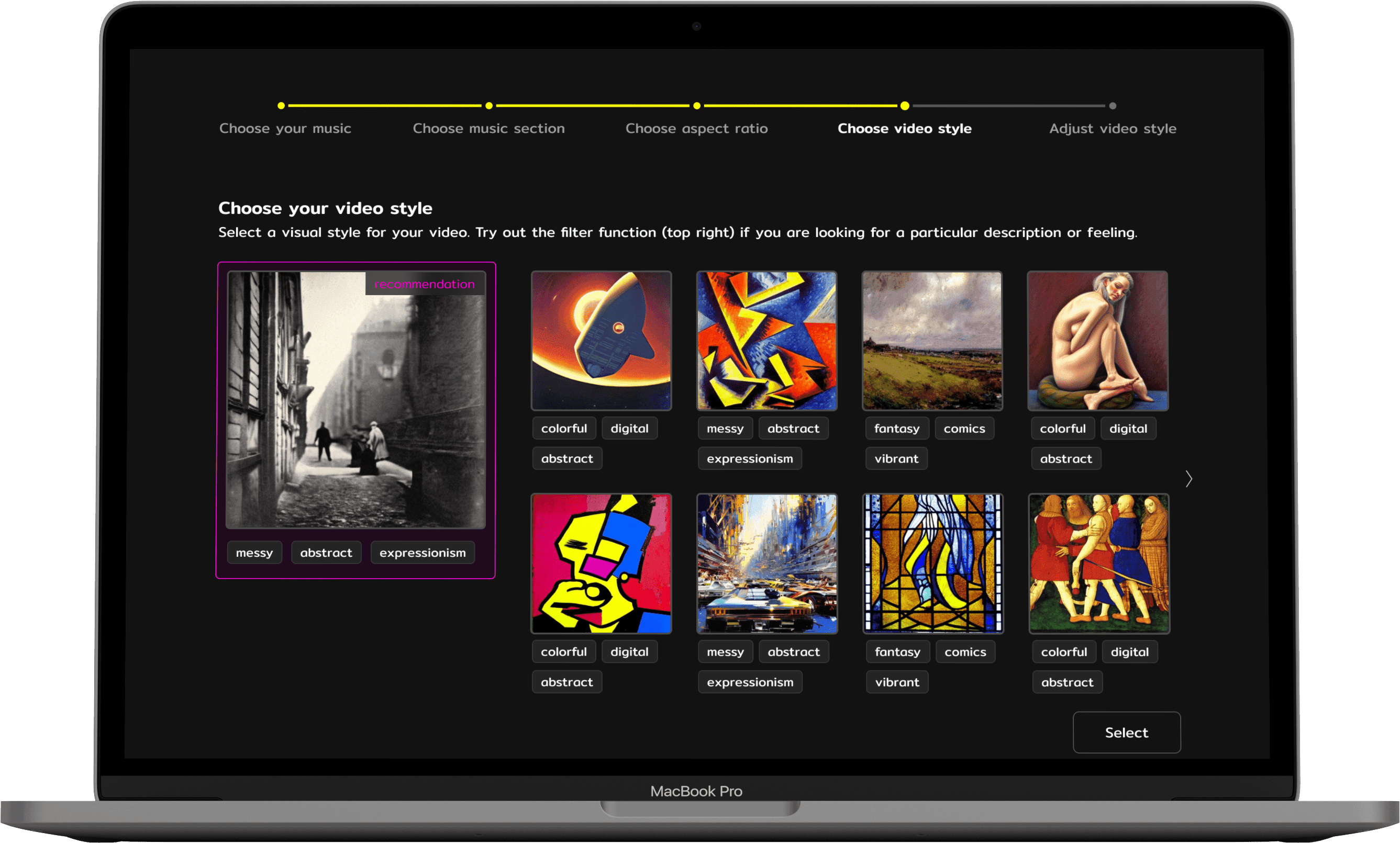Open the Adjust video style step
This screenshot has height=843, width=1400.
(x=1113, y=128)
